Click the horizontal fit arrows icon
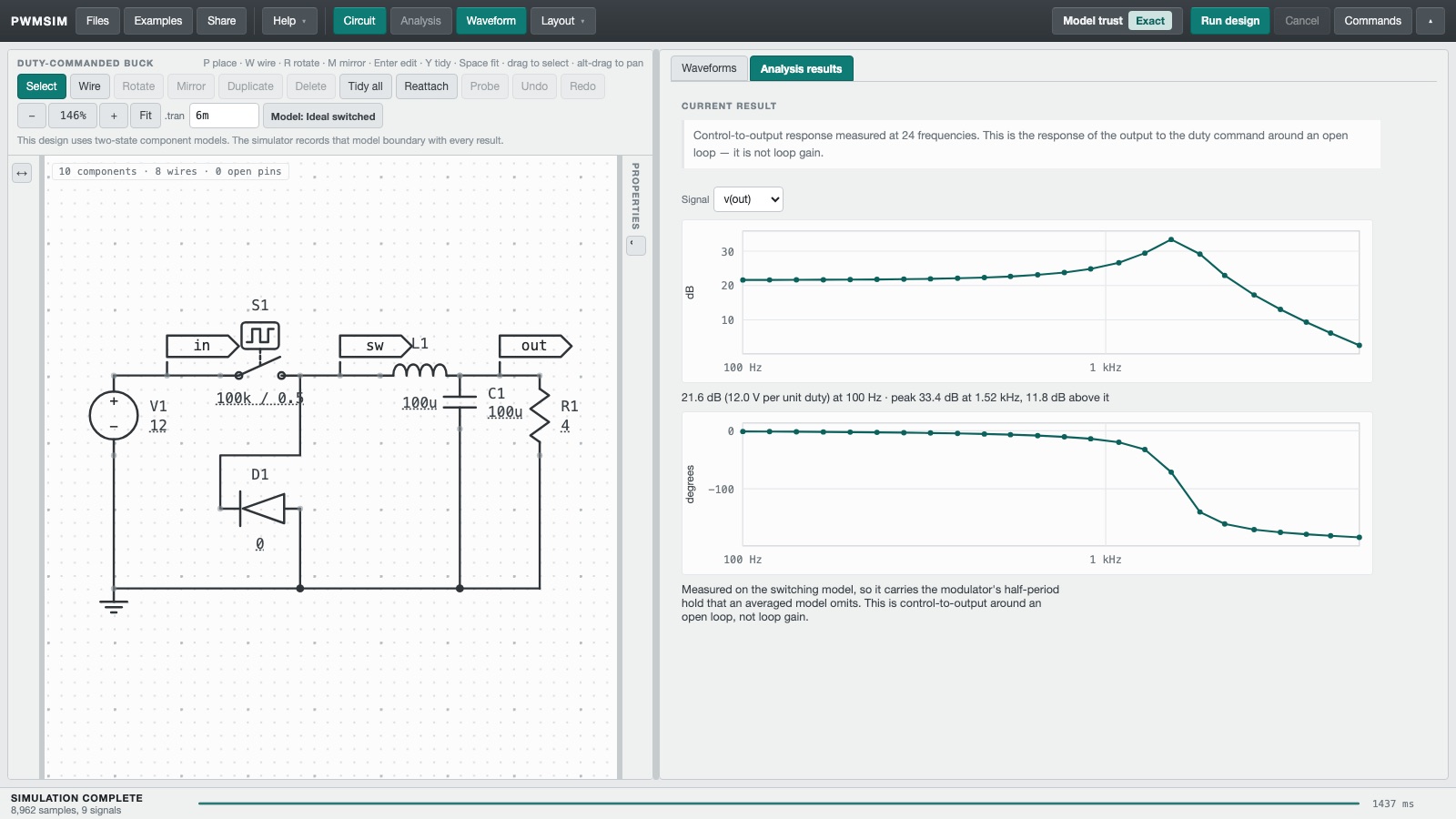Viewport: 1456px width, 819px height. 22,173
